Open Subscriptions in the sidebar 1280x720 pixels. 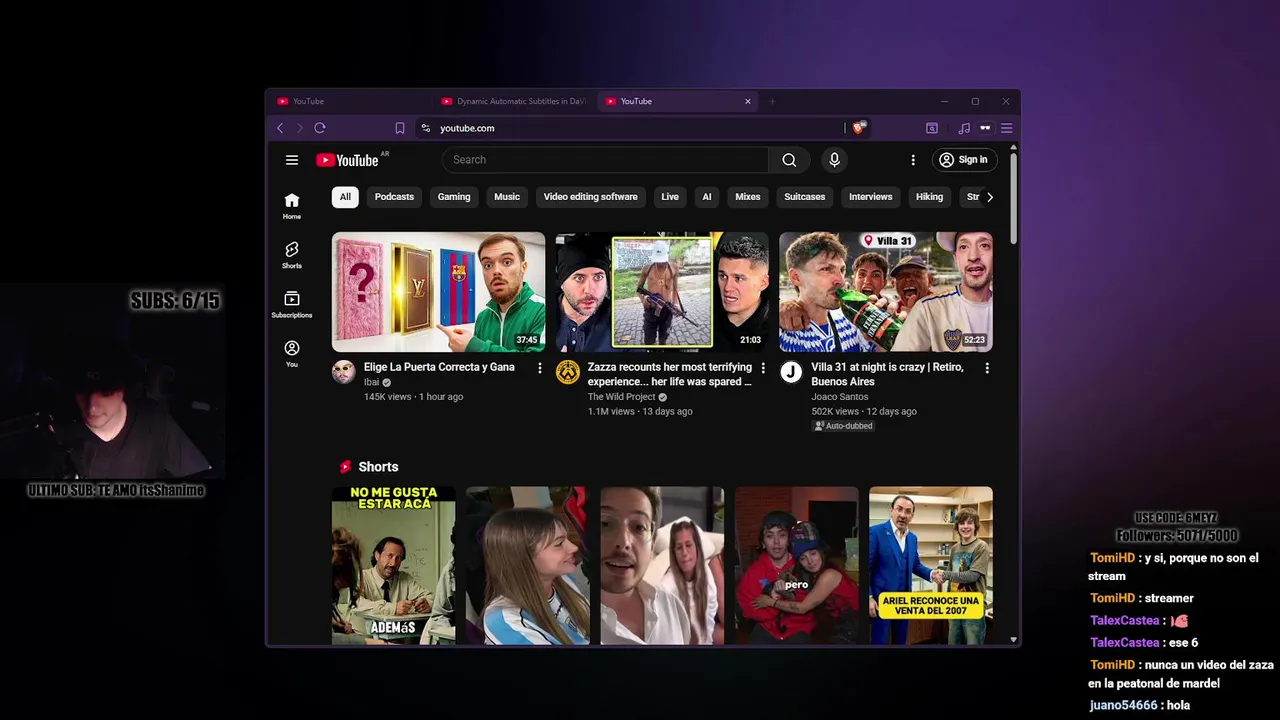[x=292, y=305]
